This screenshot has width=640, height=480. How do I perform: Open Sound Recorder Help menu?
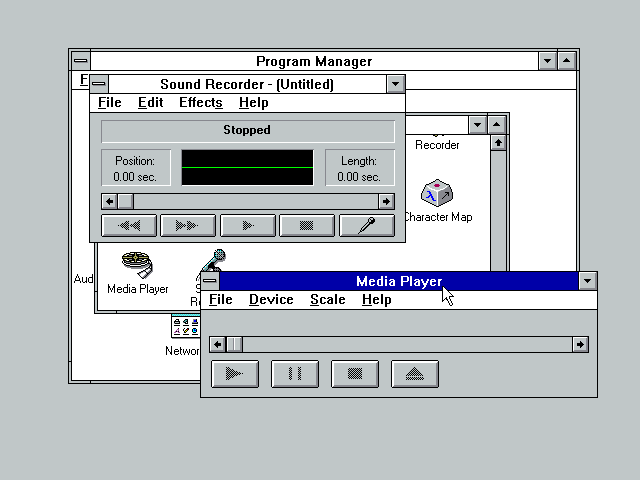click(253, 102)
